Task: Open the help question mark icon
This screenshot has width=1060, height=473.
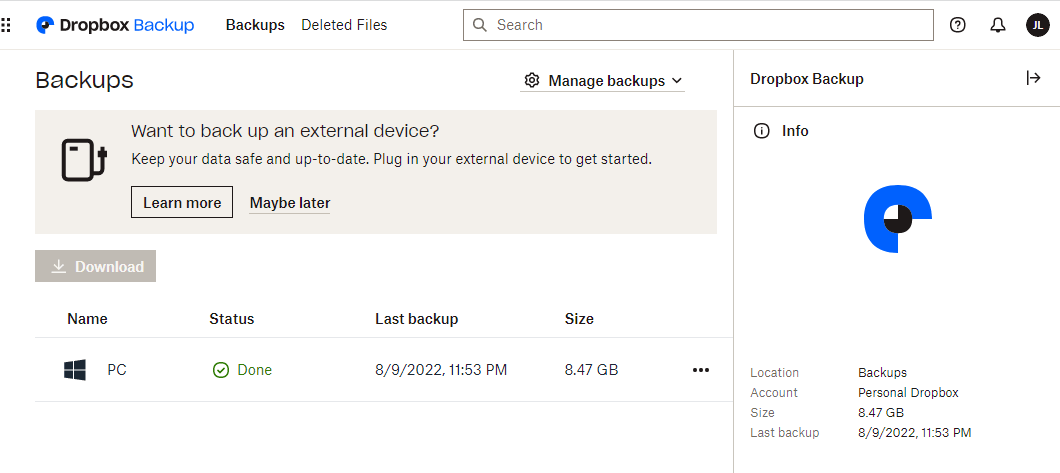Action: click(957, 25)
